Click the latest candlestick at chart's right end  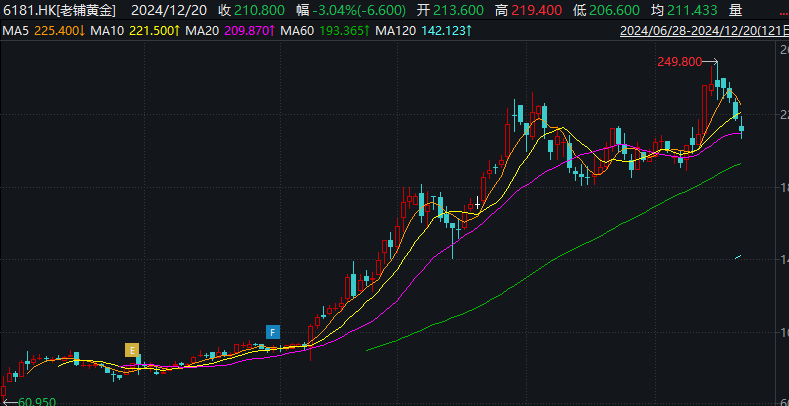pyautogui.click(x=741, y=128)
